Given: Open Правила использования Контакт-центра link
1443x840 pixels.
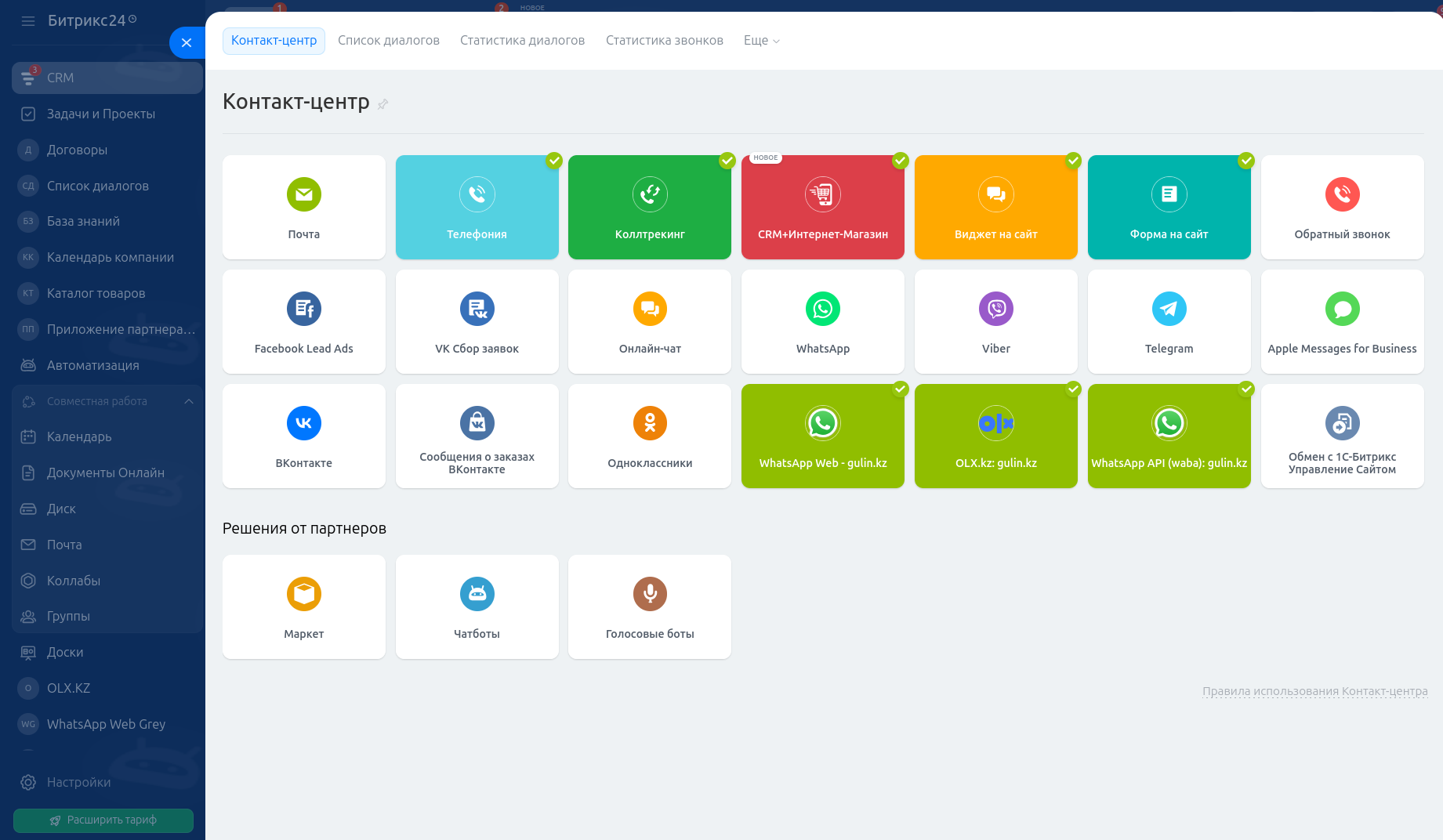Looking at the screenshot, I should pos(1314,691).
